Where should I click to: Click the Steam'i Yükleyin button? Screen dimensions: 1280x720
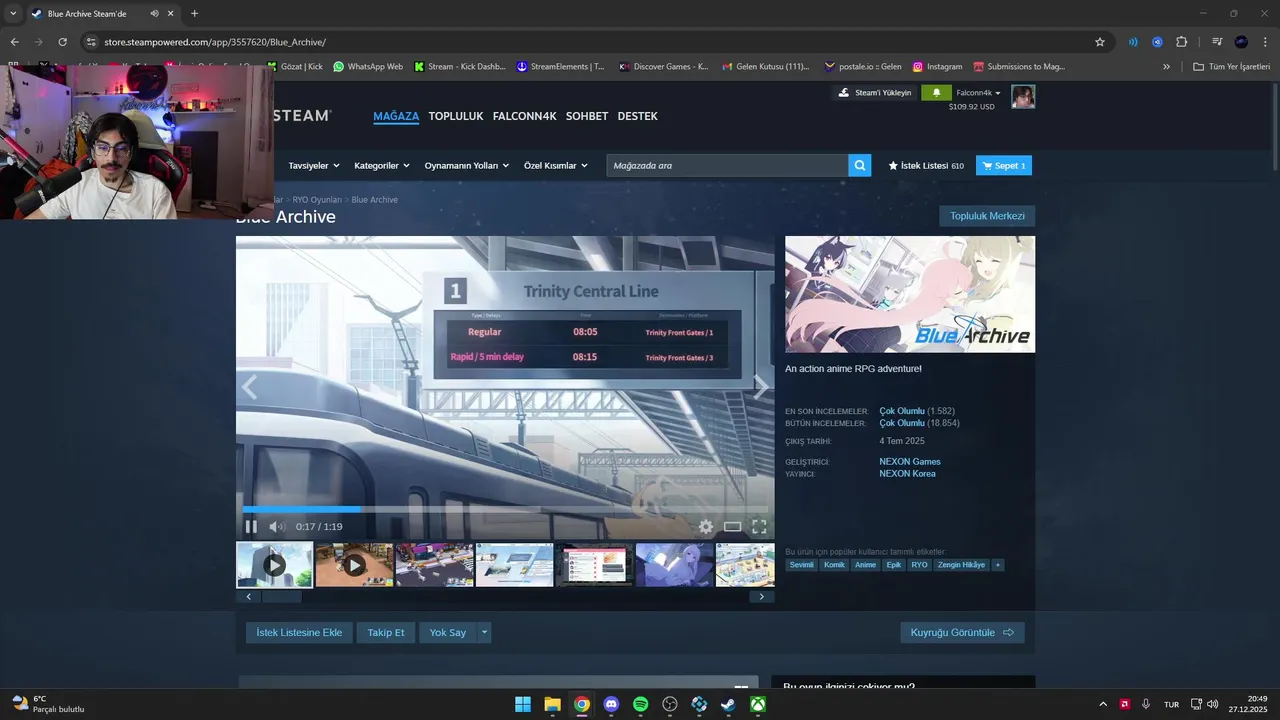pos(875,93)
